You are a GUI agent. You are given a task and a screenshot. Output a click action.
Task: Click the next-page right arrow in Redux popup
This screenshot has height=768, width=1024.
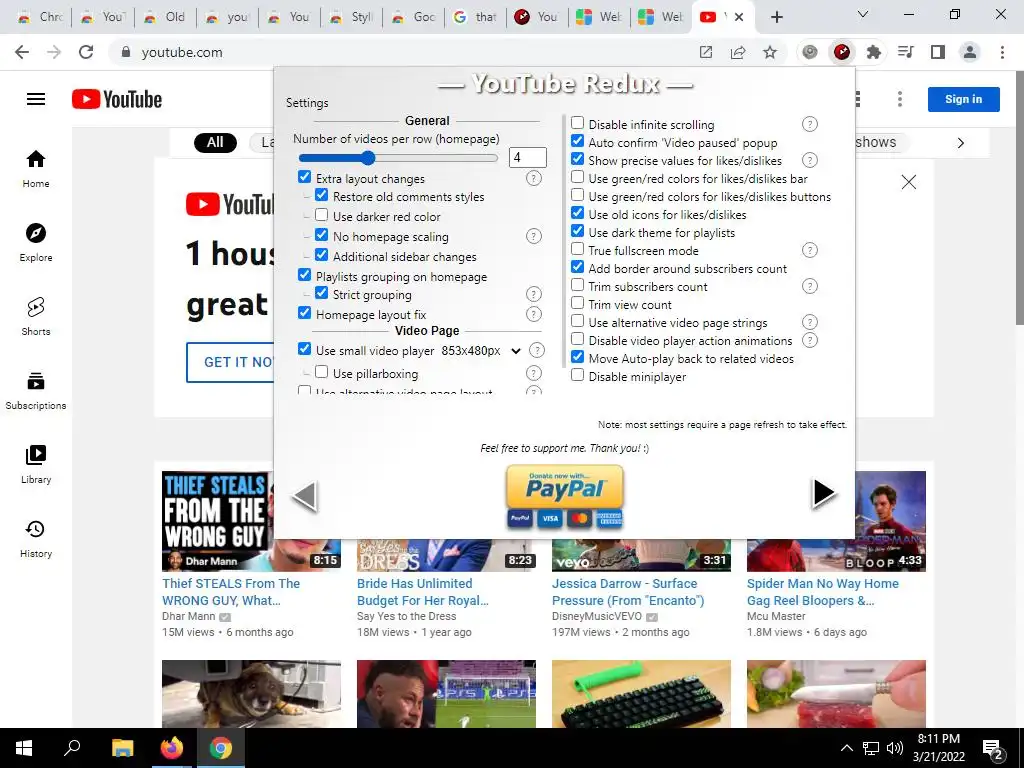824,493
